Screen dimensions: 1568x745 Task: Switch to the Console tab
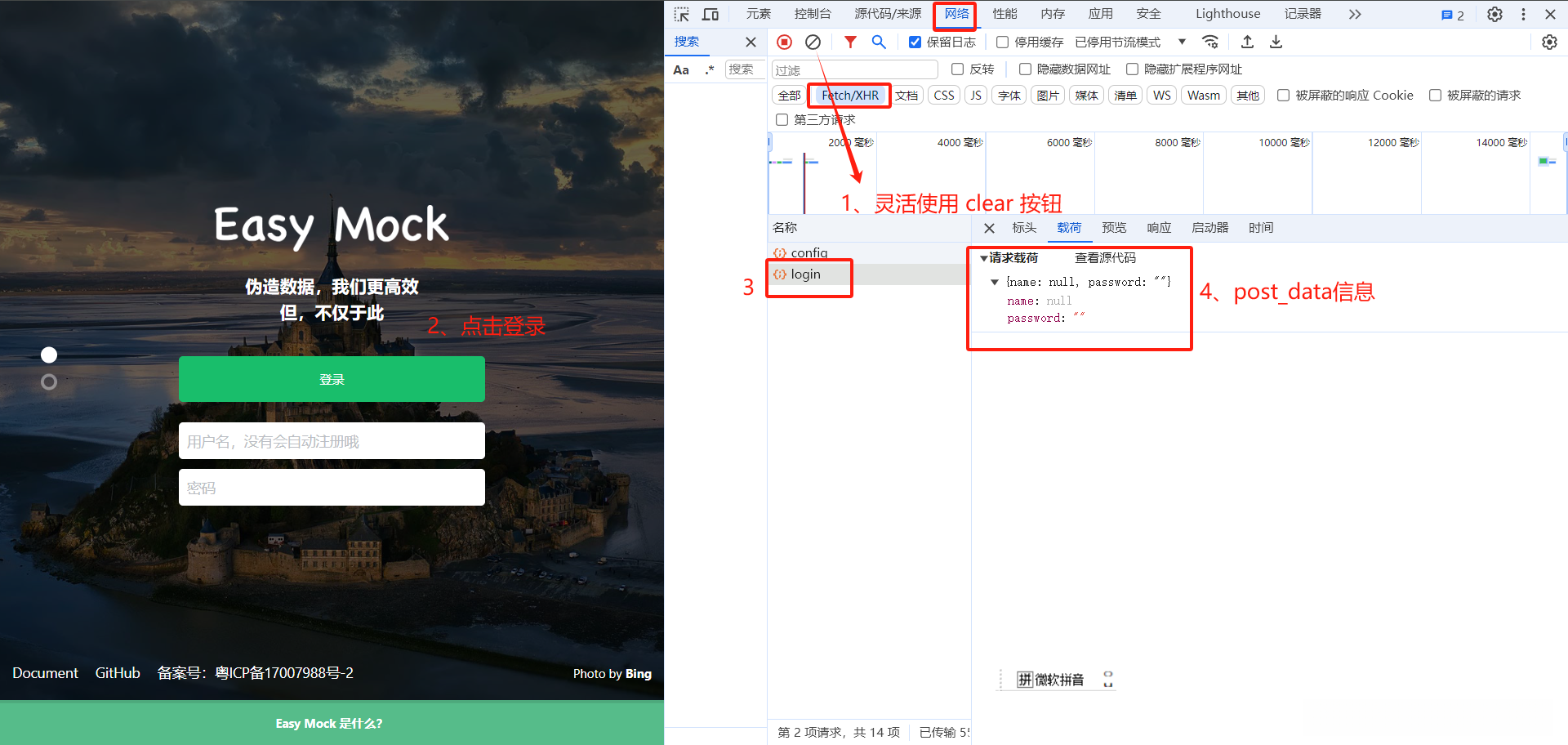813,14
